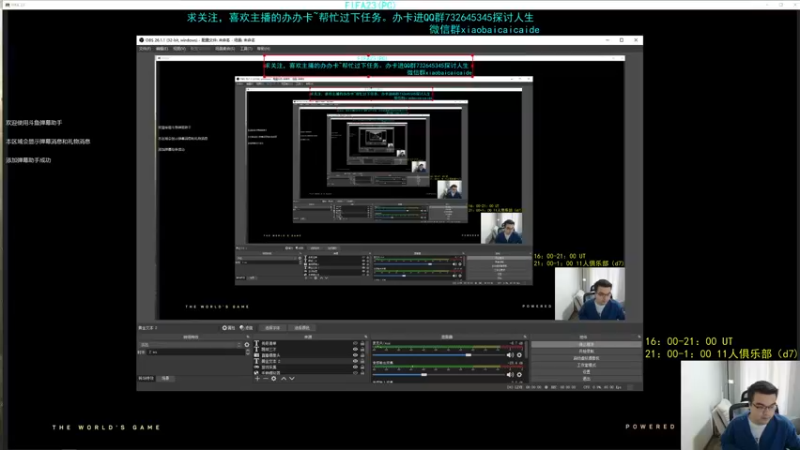Screen dimensions: 800x450
Task: Click 欢迎使用斗鱼弹幕助手 text on left
Action: click(34, 123)
